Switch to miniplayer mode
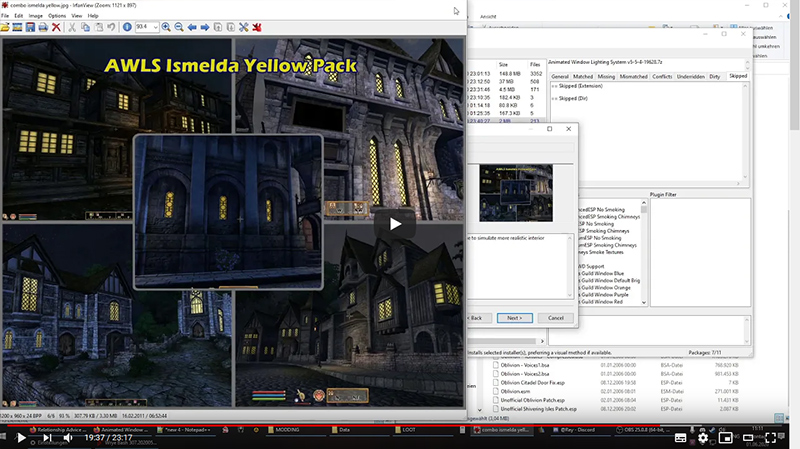This screenshot has width=800, height=449. tap(725, 438)
